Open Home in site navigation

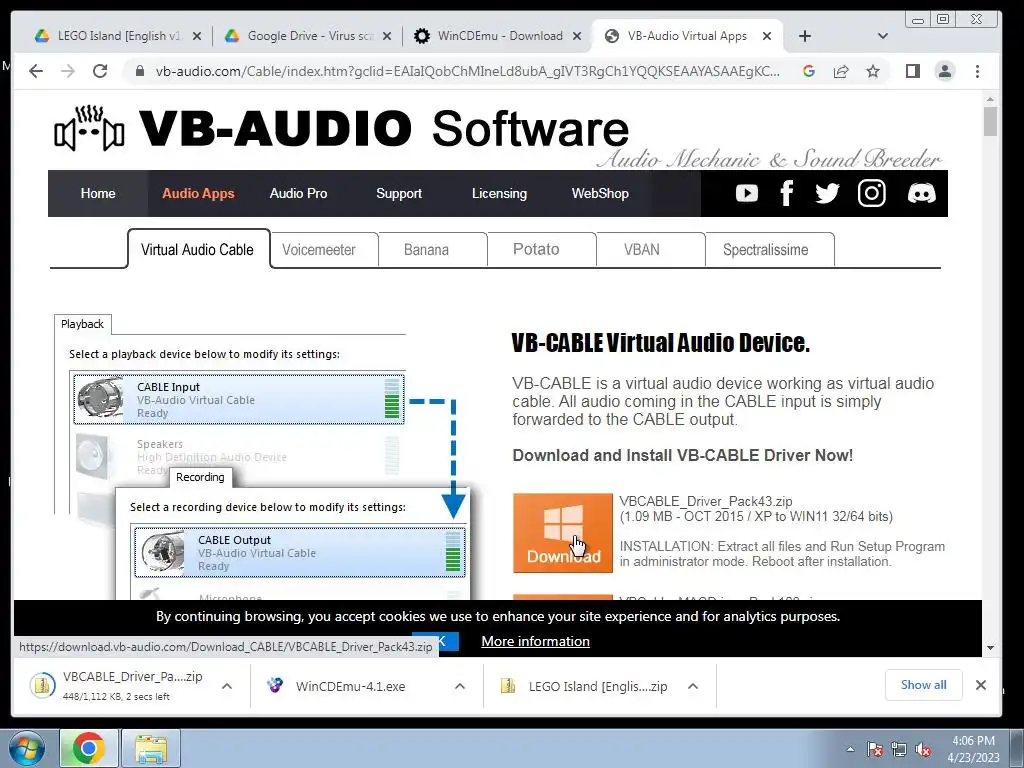pos(98,193)
